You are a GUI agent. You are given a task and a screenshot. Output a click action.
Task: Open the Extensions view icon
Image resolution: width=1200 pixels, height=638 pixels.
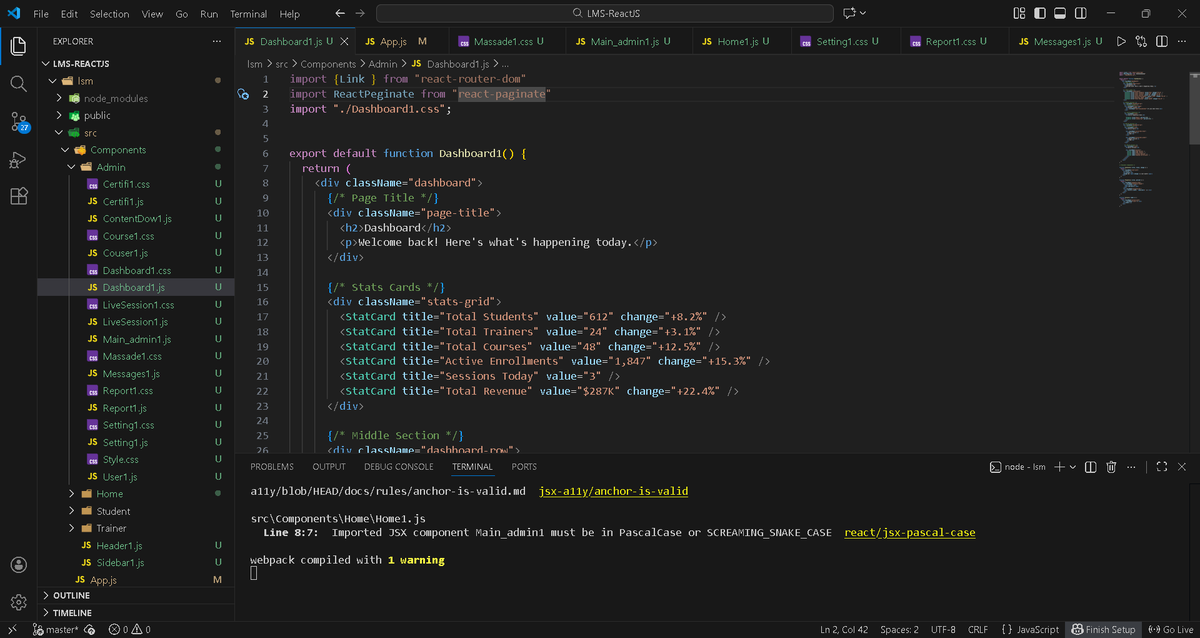[x=18, y=196]
